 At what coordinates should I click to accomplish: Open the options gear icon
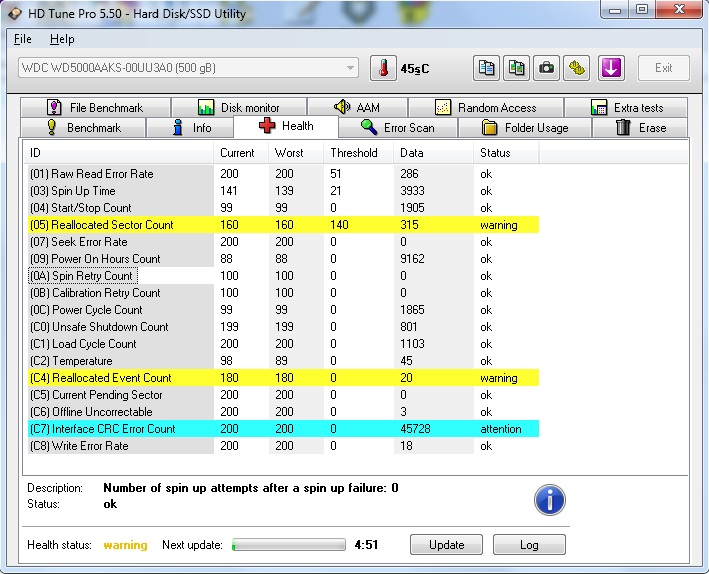click(x=577, y=68)
